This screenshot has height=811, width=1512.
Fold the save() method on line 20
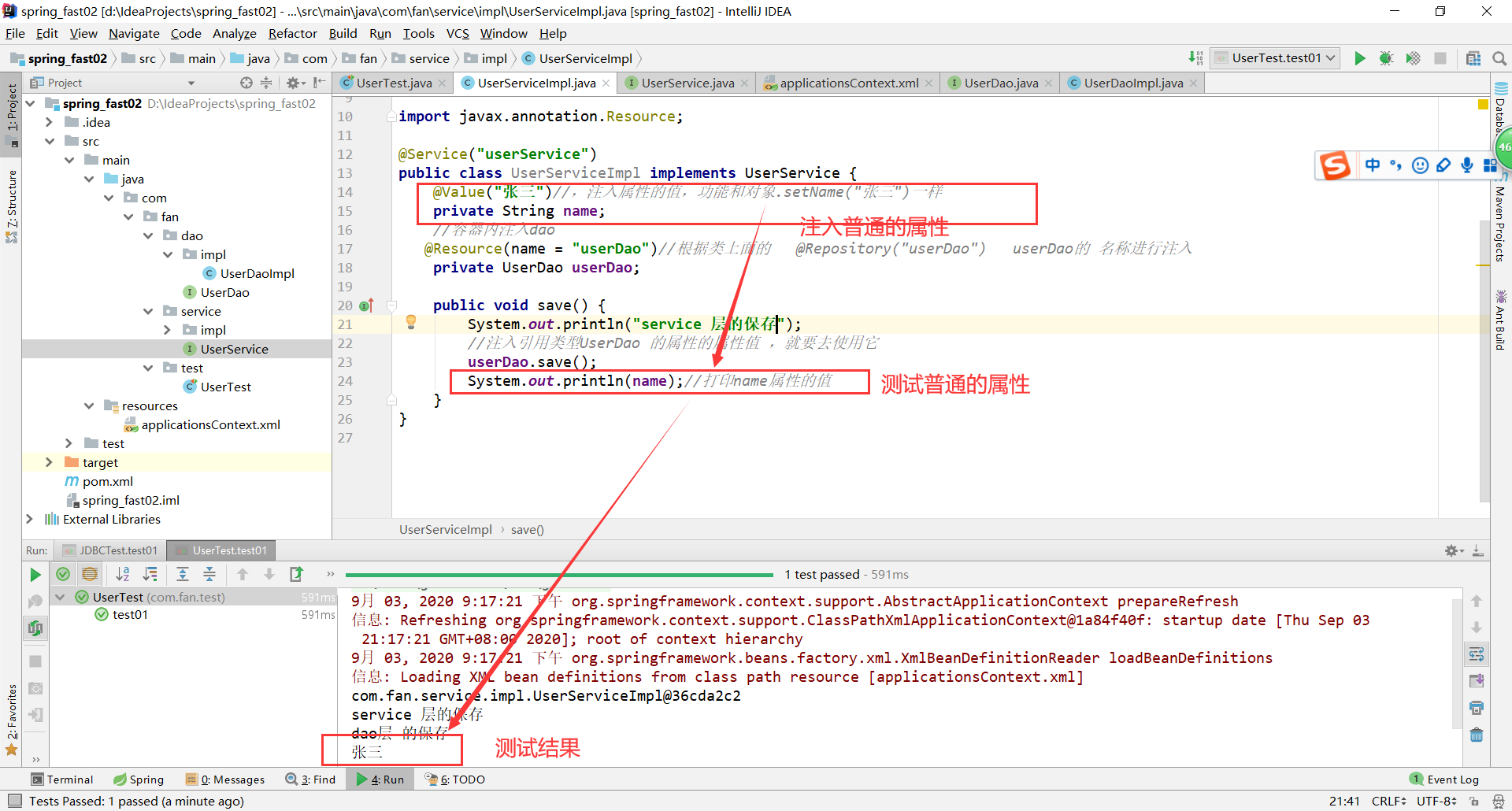pyautogui.click(x=391, y=306)
